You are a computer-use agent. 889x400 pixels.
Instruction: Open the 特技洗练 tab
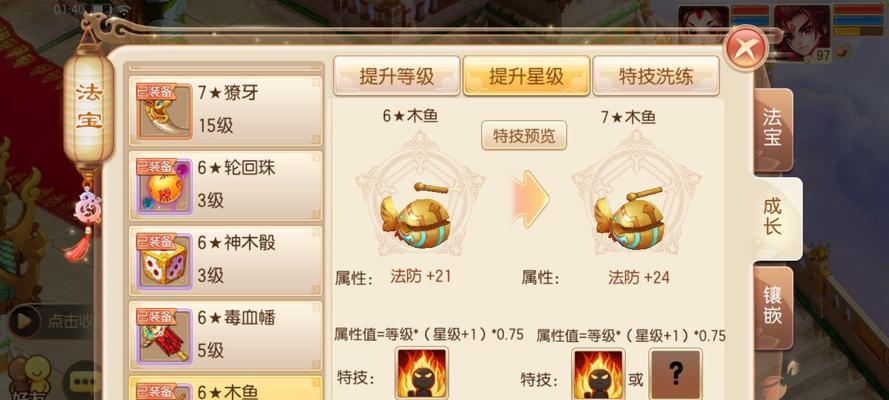tap(656, 76)
